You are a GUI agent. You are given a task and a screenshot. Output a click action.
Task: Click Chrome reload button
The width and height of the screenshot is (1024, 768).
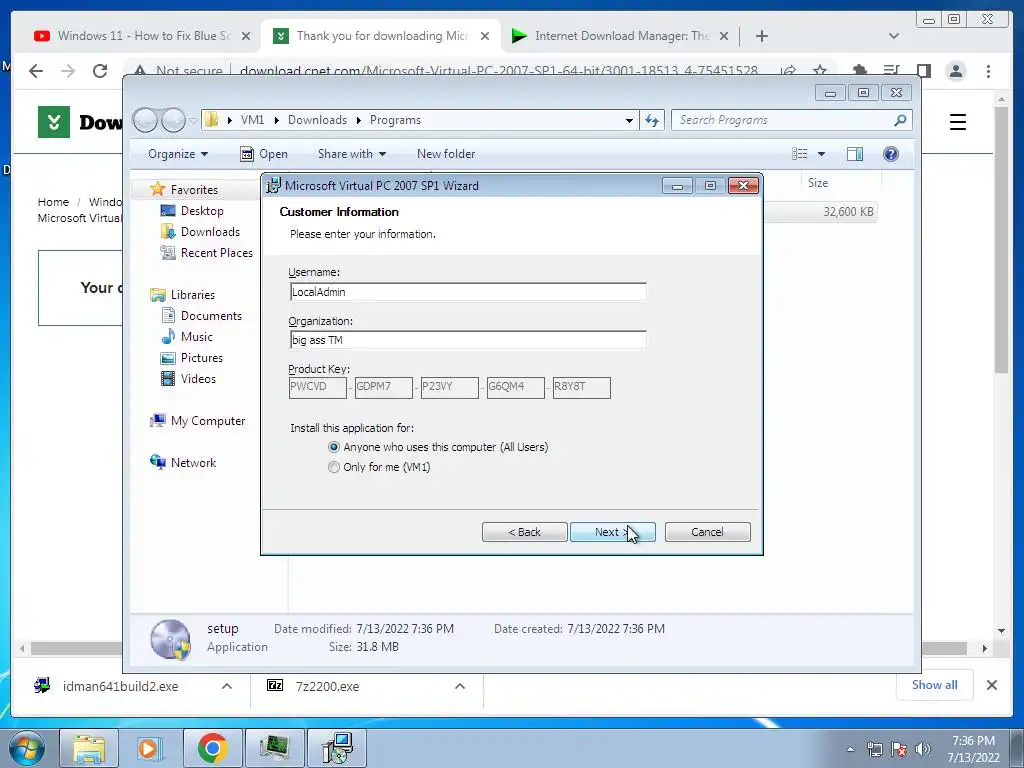(x=100, y=71)
